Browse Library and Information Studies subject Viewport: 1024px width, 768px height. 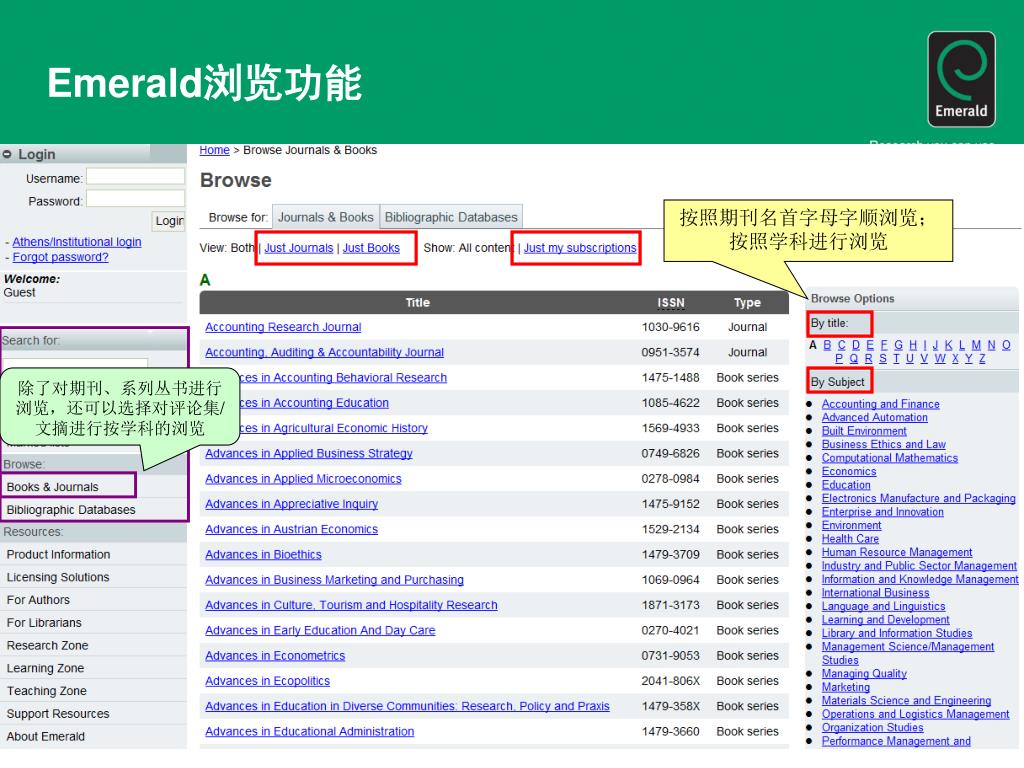click(897, 633)
